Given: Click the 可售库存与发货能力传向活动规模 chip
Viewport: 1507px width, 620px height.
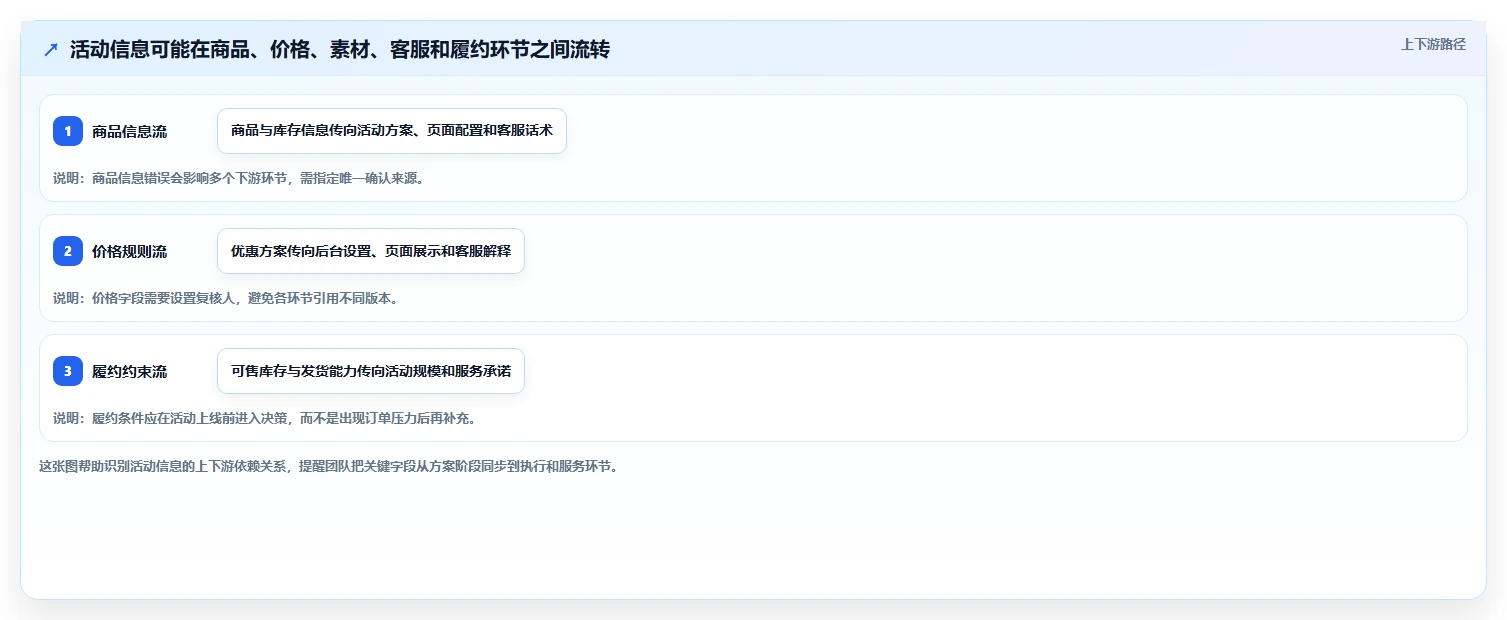Looking at the screenshot, I should click(371, 371).
